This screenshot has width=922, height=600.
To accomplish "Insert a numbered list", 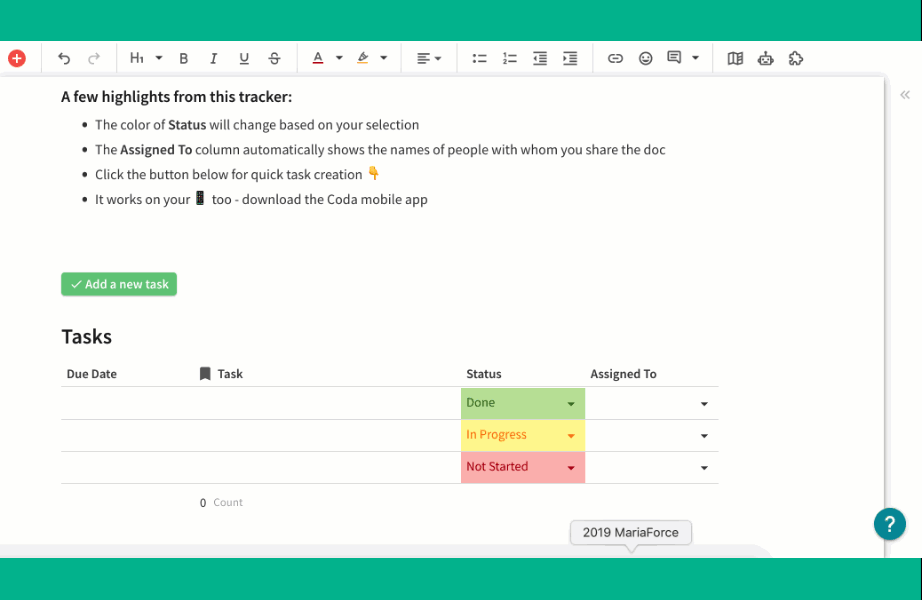I will (x=509, y=58).
